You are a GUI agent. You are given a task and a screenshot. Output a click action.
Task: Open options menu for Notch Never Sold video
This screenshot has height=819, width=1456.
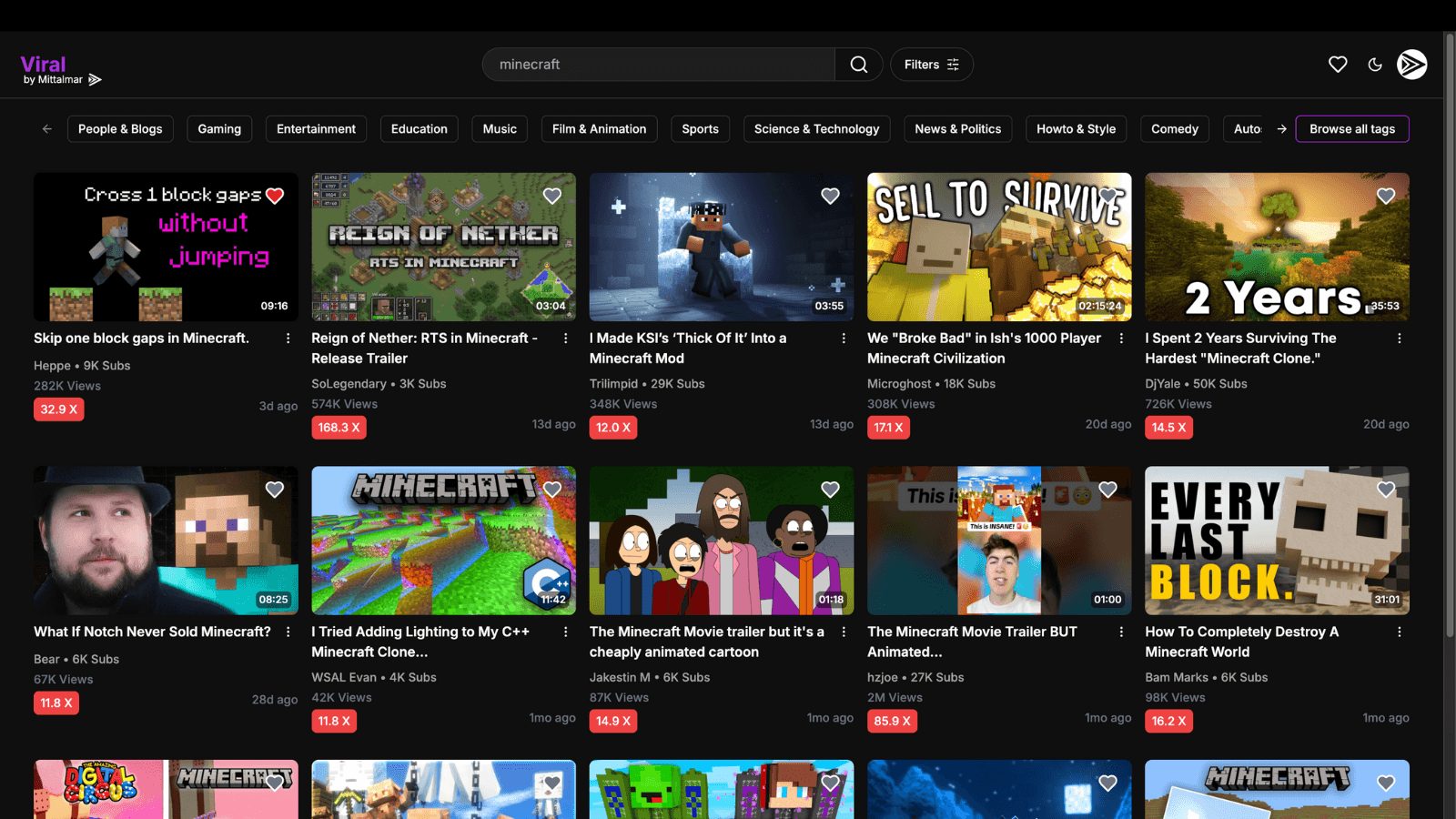[288, 632]
